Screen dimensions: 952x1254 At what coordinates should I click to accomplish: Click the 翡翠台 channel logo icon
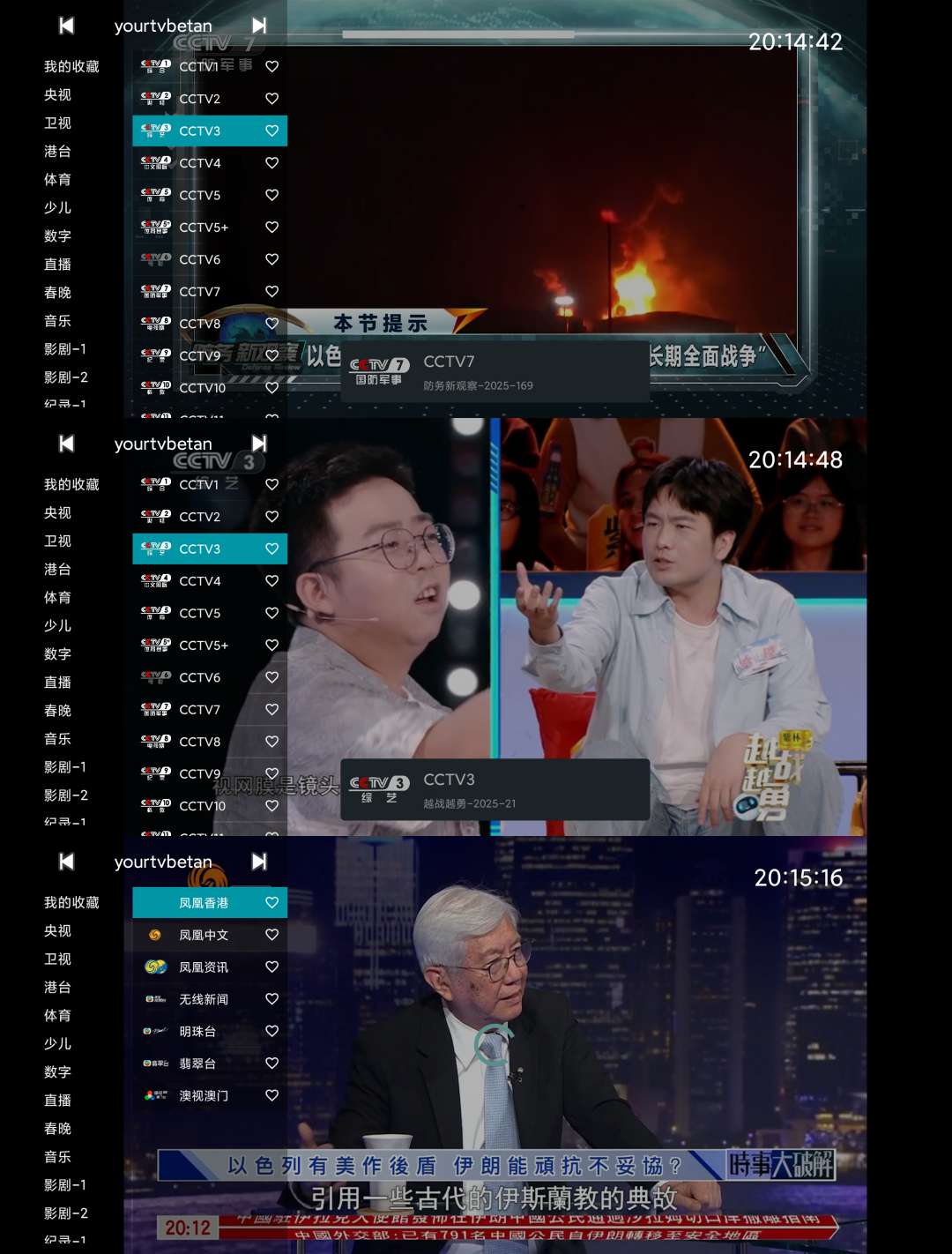(x=155, y=1064)
